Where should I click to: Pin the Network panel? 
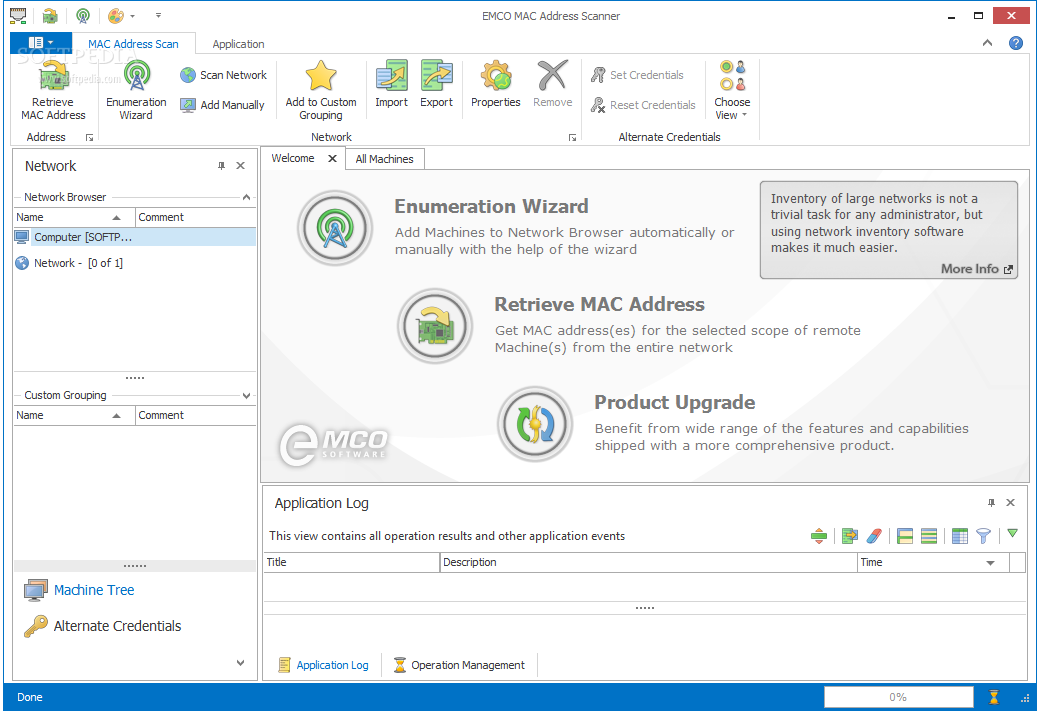pos(221,166)
